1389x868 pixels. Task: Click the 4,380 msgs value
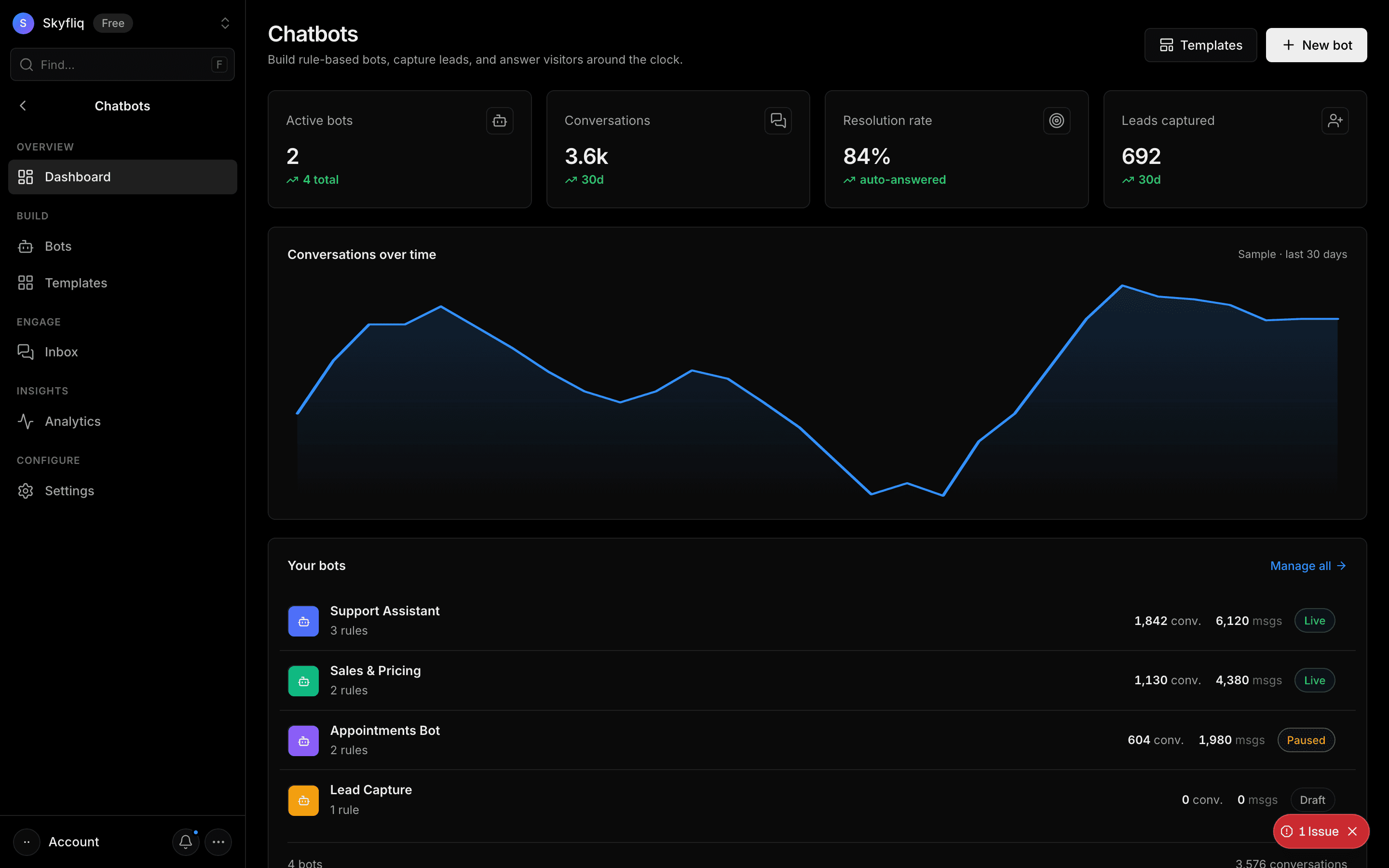click(1248, 680)
